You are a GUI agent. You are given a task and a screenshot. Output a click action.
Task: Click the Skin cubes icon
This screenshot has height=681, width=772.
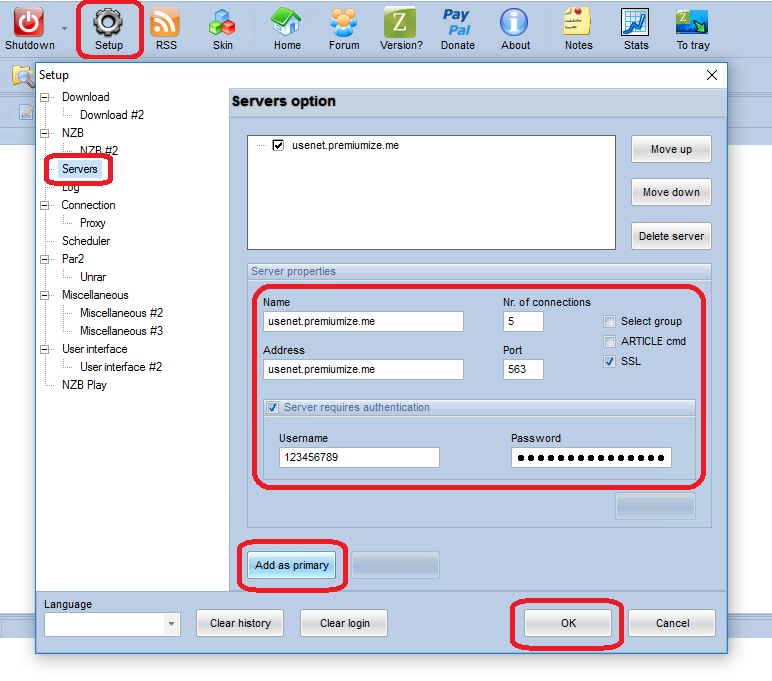point(222,23)
